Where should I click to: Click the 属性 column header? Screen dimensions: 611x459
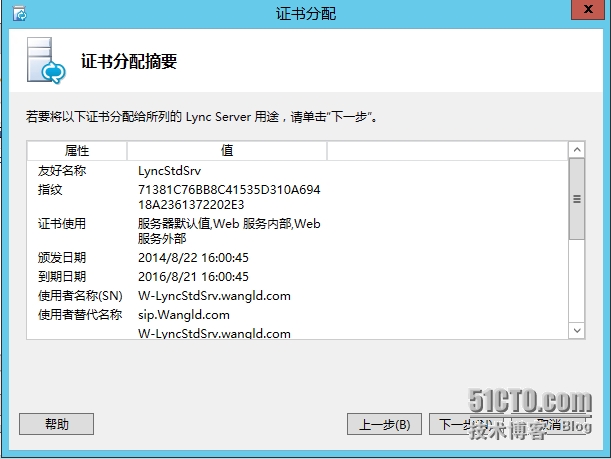[77, 150]
